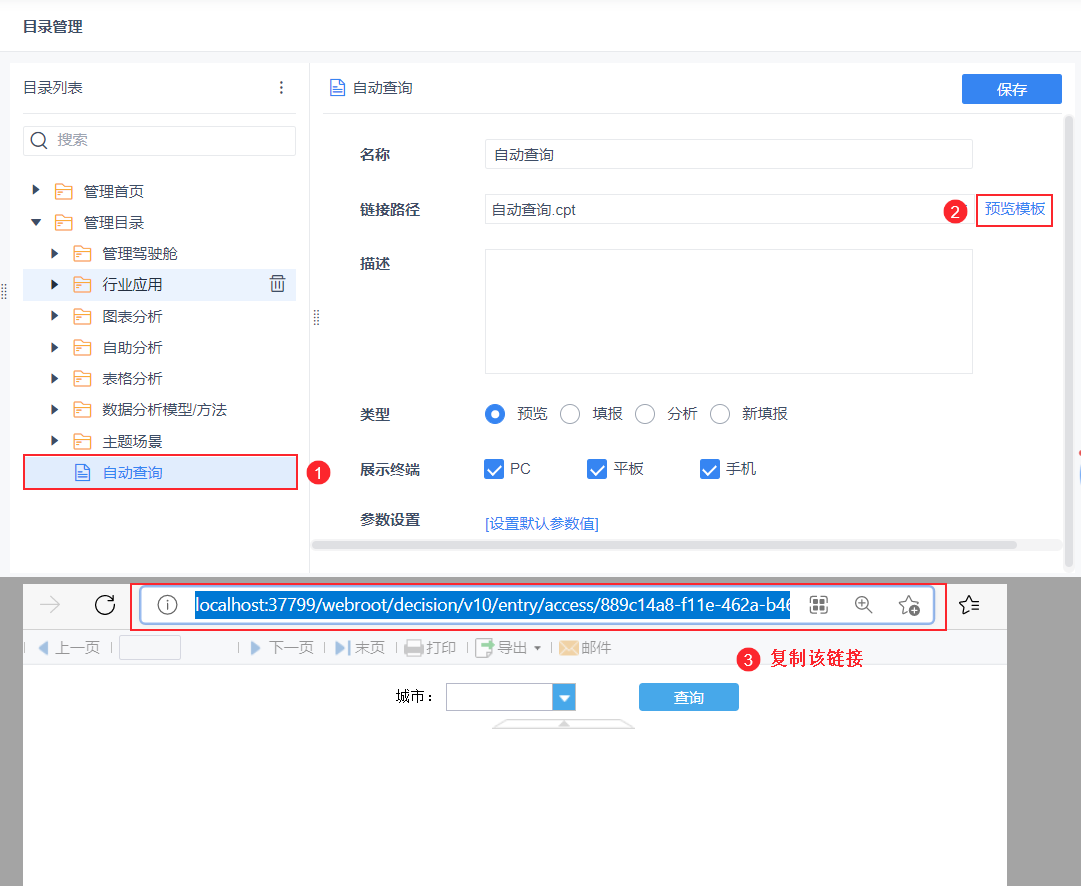Click the 预览模板 preview template link

(x=1015, y=209)
